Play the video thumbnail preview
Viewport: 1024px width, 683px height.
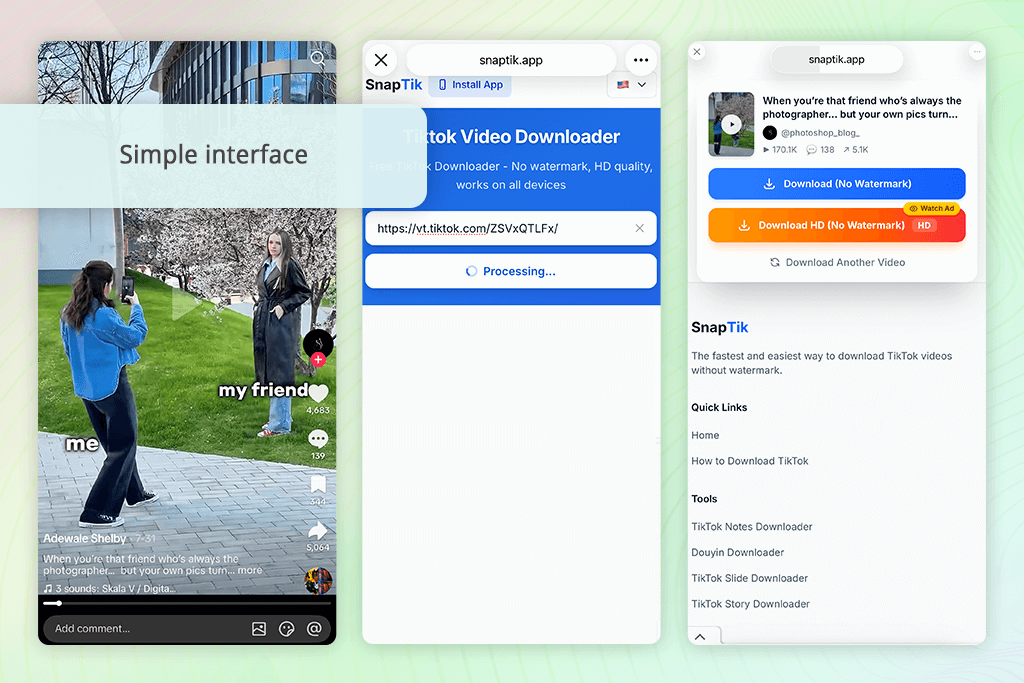pos(731,124)
